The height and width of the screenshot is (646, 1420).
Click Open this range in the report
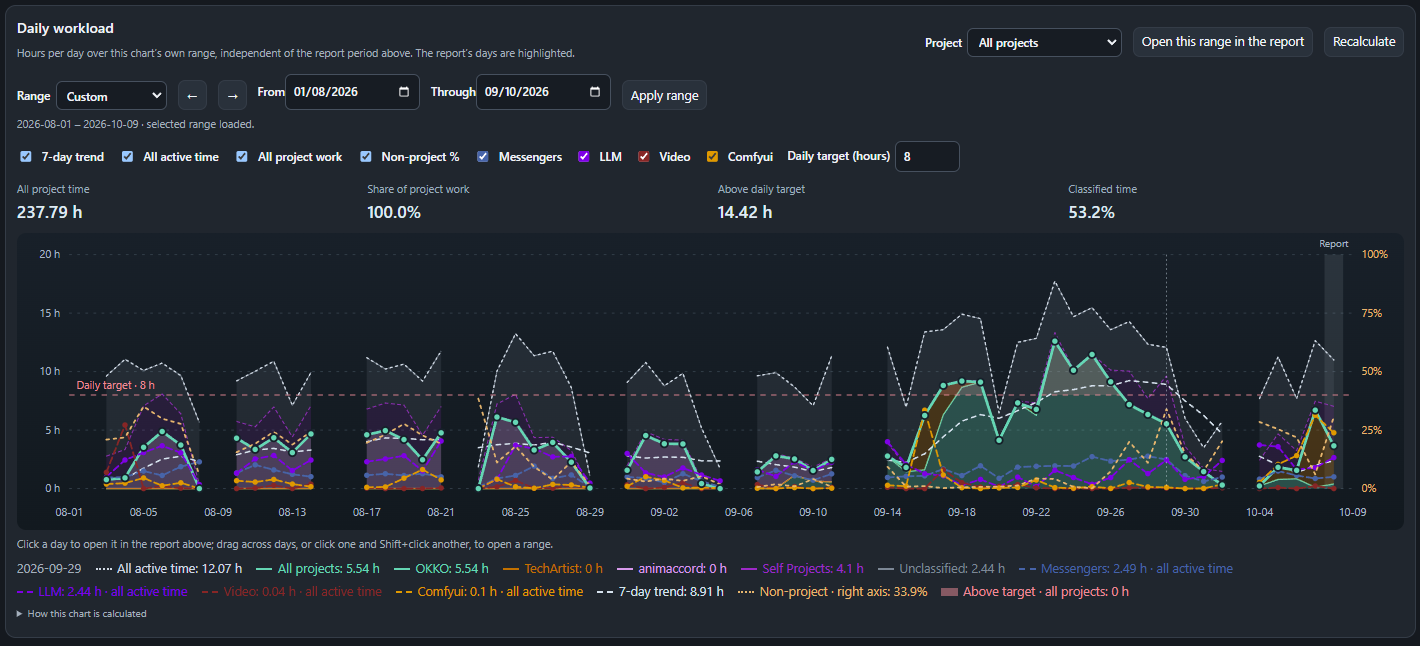[1222, 42]
